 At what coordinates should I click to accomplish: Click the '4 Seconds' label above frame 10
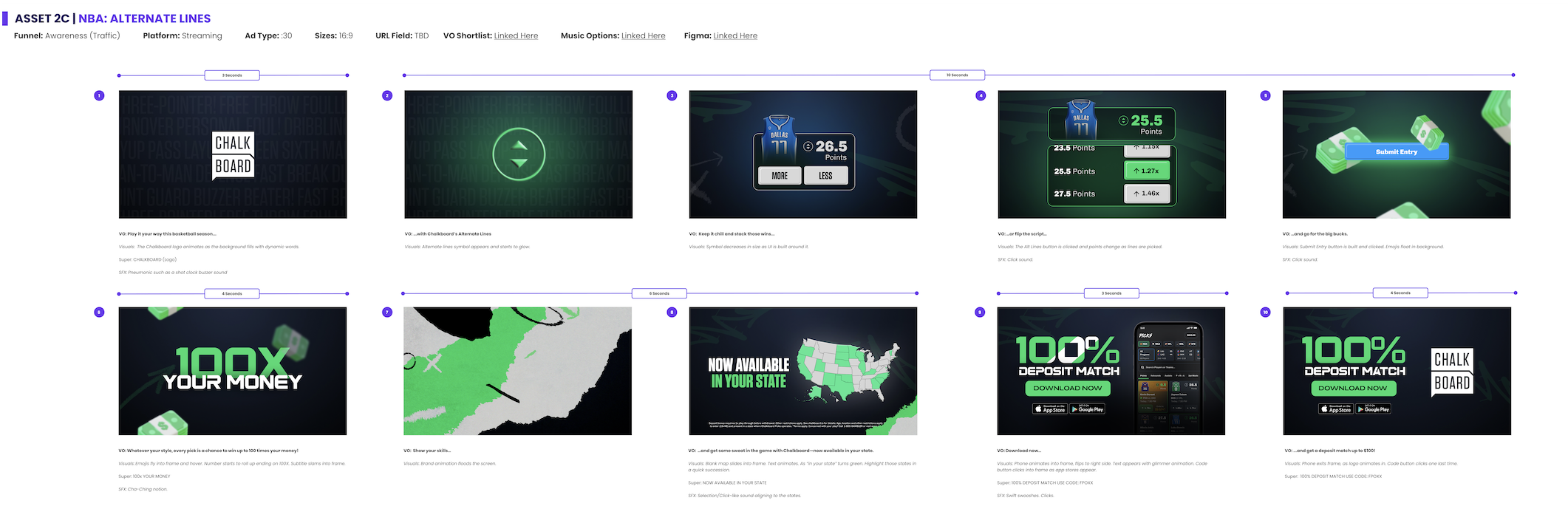click(1400, 293)
